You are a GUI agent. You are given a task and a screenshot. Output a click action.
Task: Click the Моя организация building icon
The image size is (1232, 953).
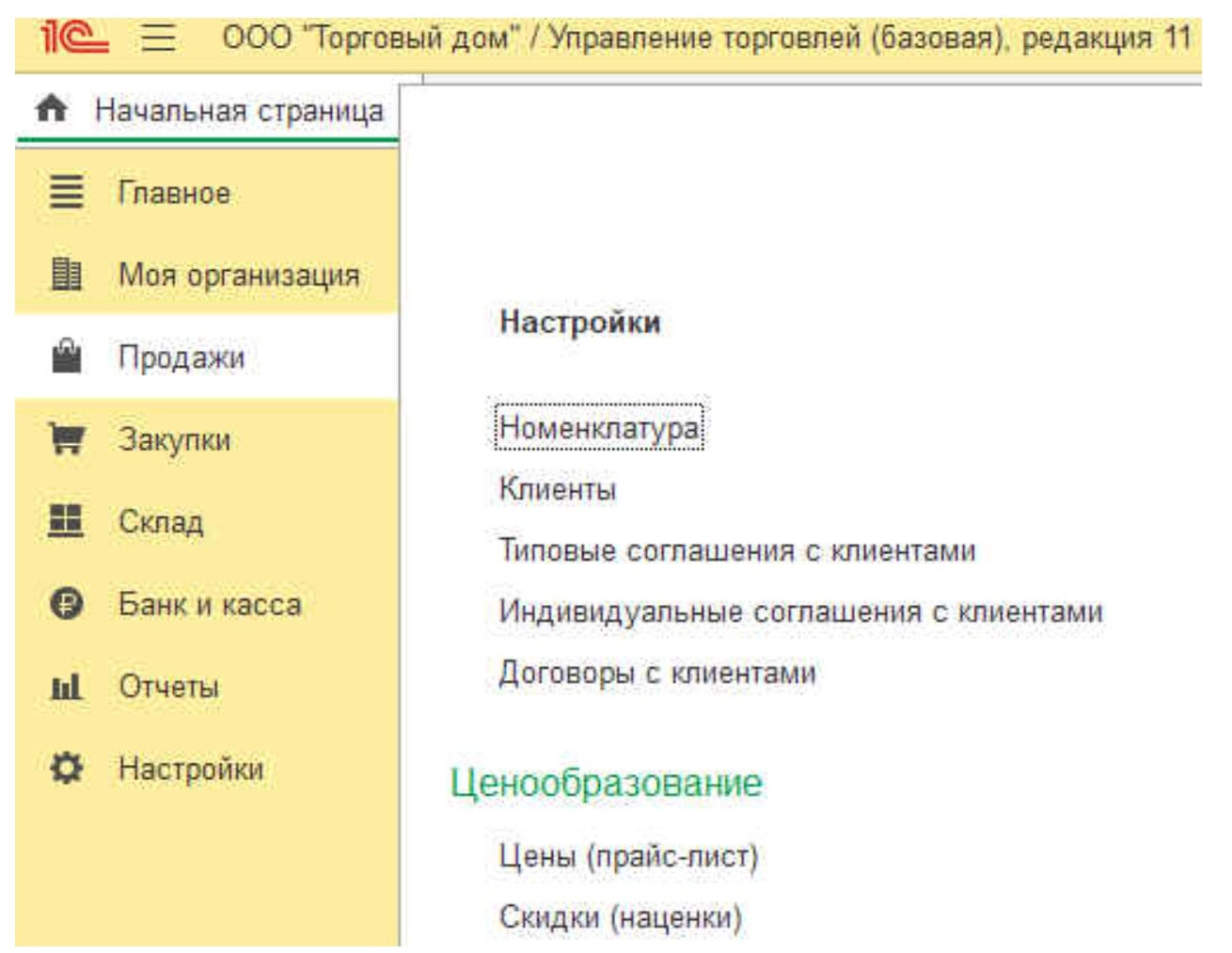click(66, 274)
